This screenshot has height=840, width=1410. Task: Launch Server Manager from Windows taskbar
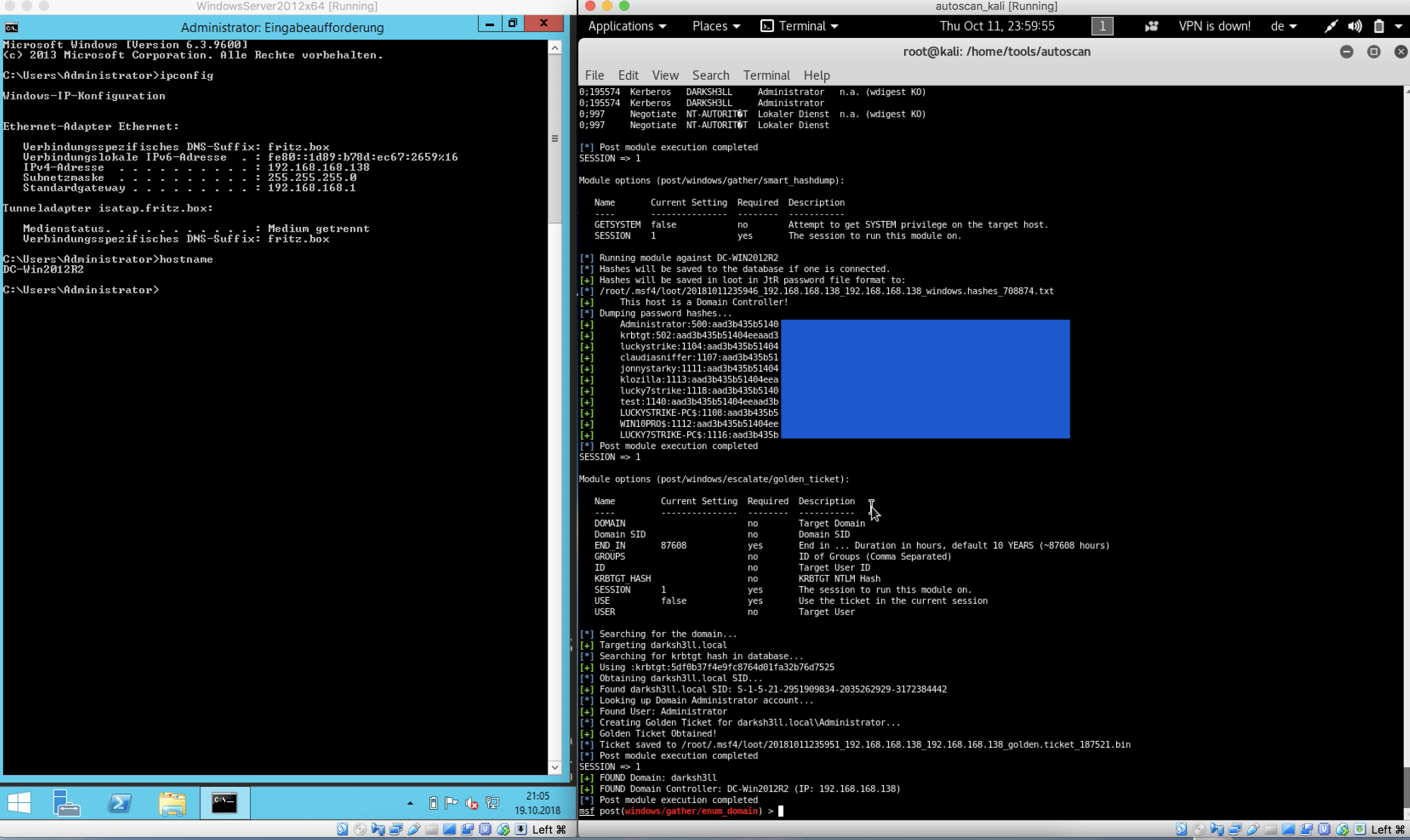(x=66, y=803)
